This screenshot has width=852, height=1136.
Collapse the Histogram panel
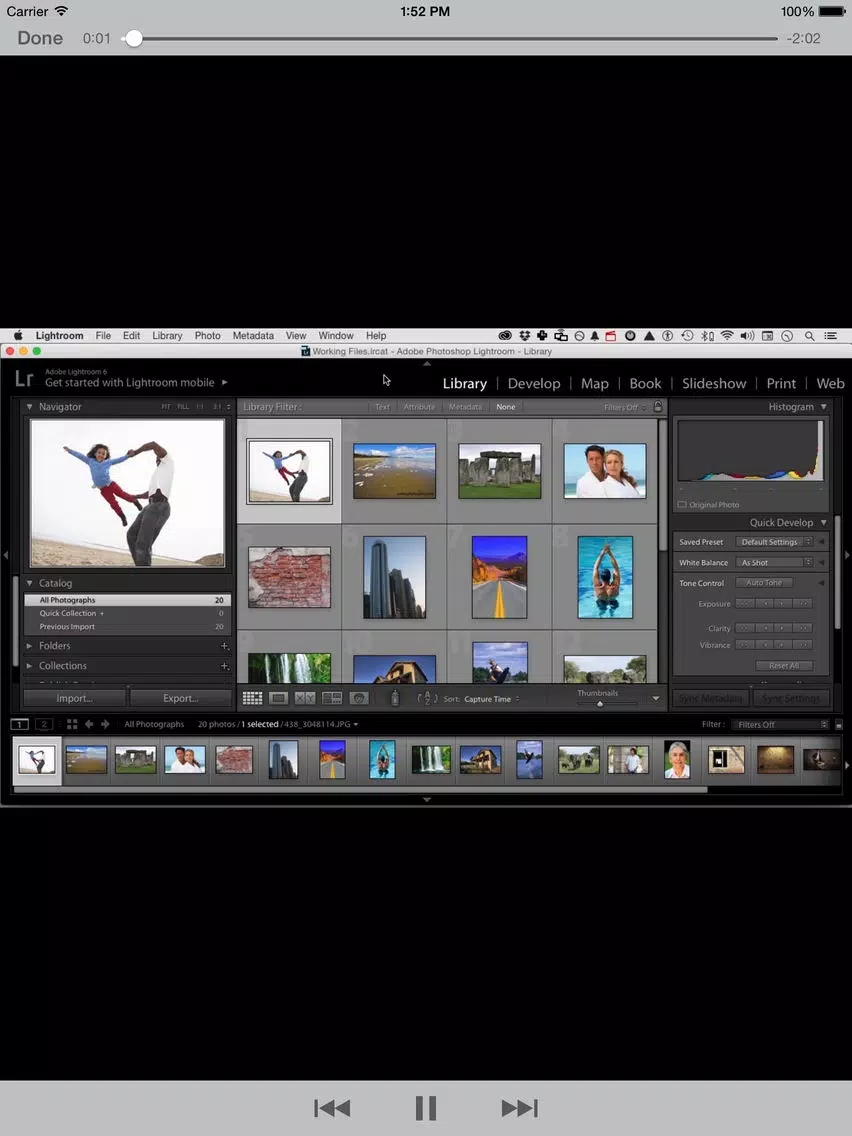tap(824, 407)
